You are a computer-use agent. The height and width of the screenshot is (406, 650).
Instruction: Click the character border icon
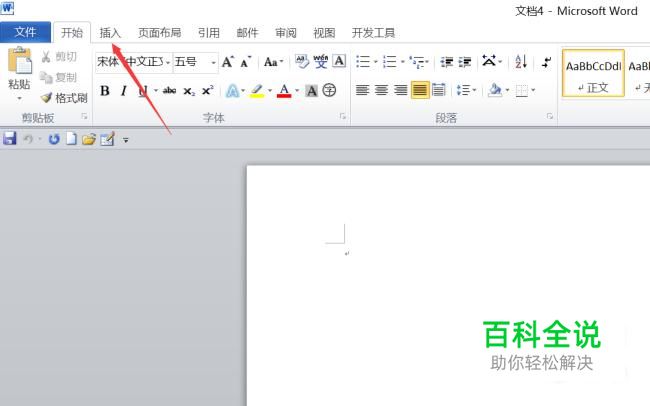(340, 61)
